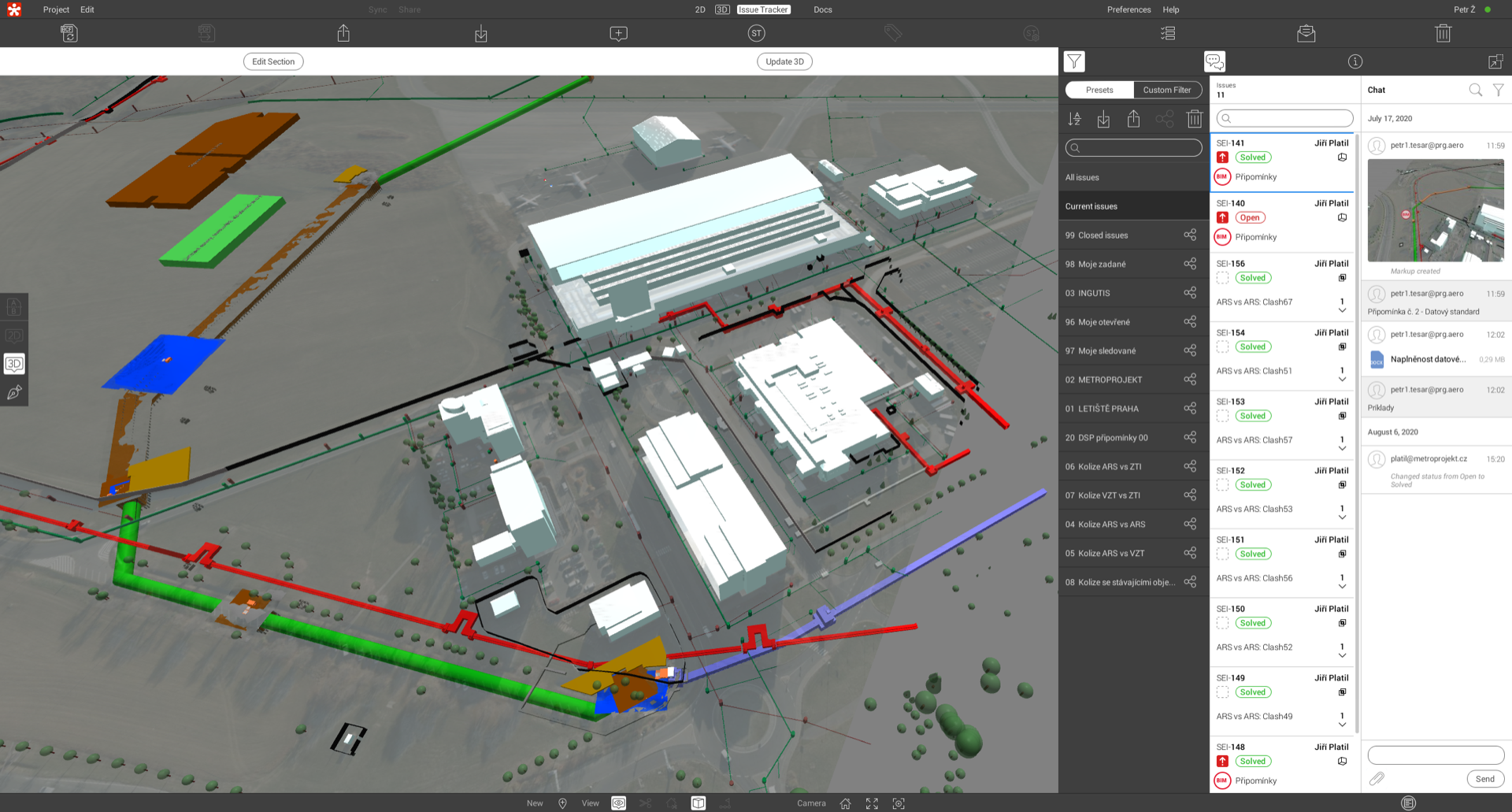
Task: Select the pen markup tool on left sidebar
Action: click(14, 392)
